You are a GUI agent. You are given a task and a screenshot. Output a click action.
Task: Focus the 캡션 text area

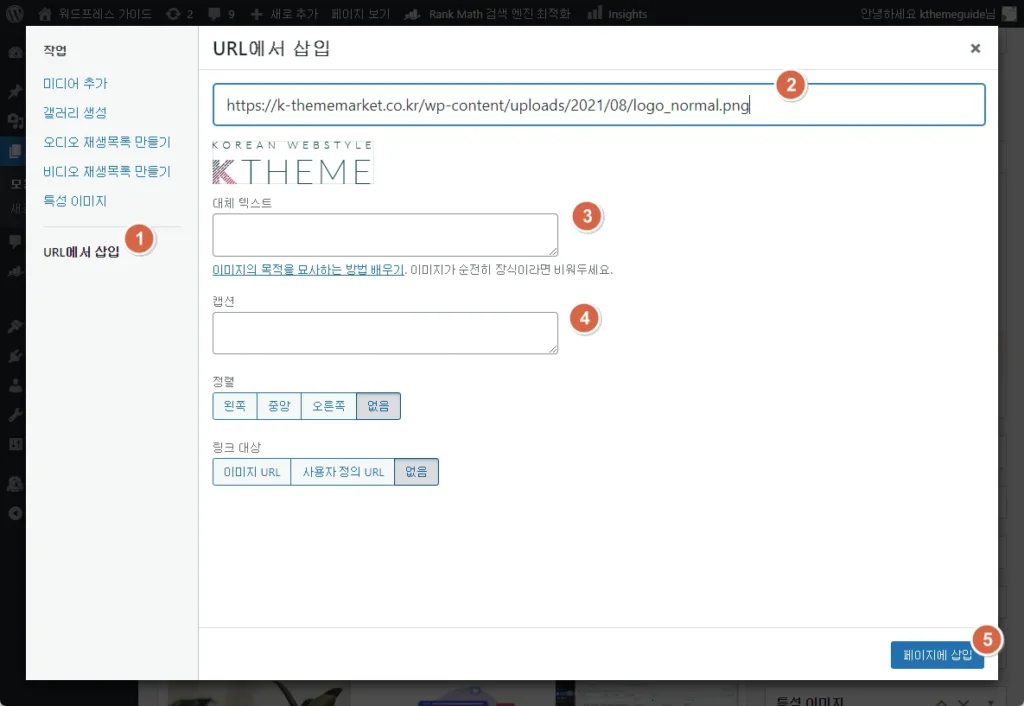coord(385,333)
